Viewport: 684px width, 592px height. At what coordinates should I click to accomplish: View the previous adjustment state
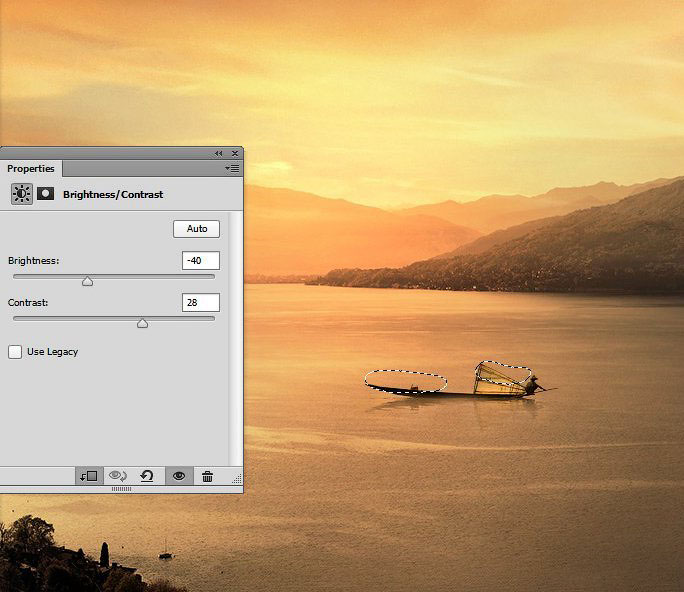point(118,476)
